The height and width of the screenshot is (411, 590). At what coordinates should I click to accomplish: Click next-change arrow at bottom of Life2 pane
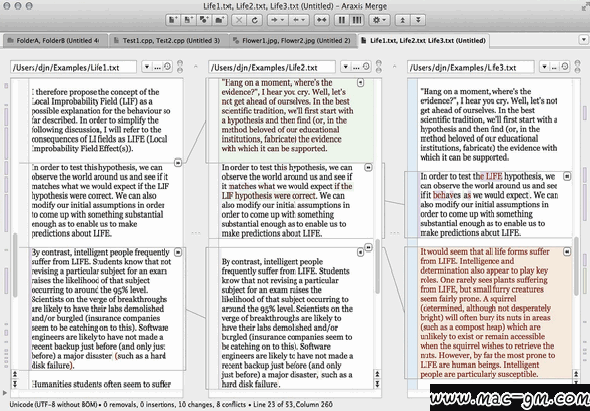coord(377,384)
